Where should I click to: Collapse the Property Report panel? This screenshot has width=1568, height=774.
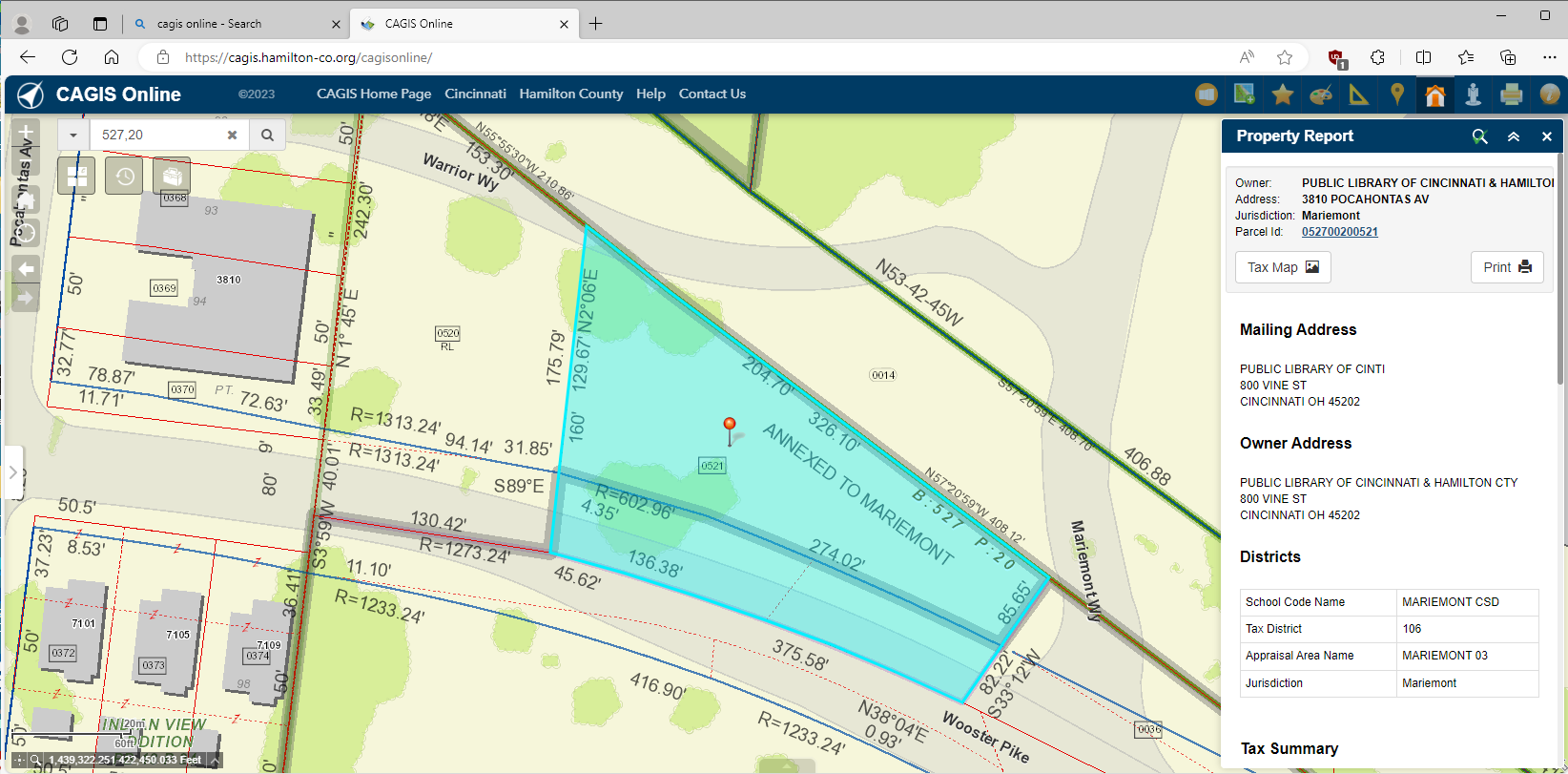tap(1514, 136)
